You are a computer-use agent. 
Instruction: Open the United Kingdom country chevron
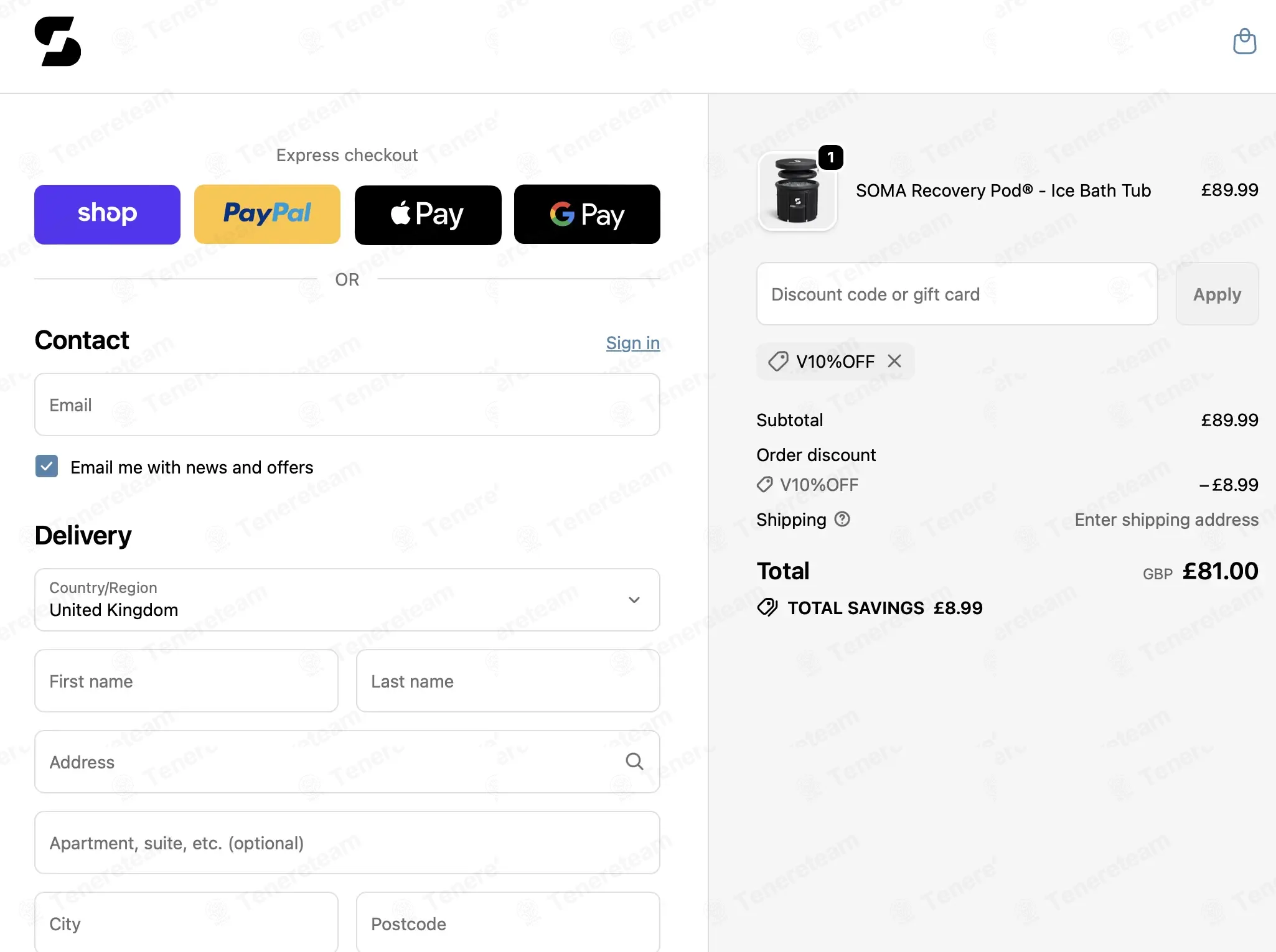coord(634,600)
